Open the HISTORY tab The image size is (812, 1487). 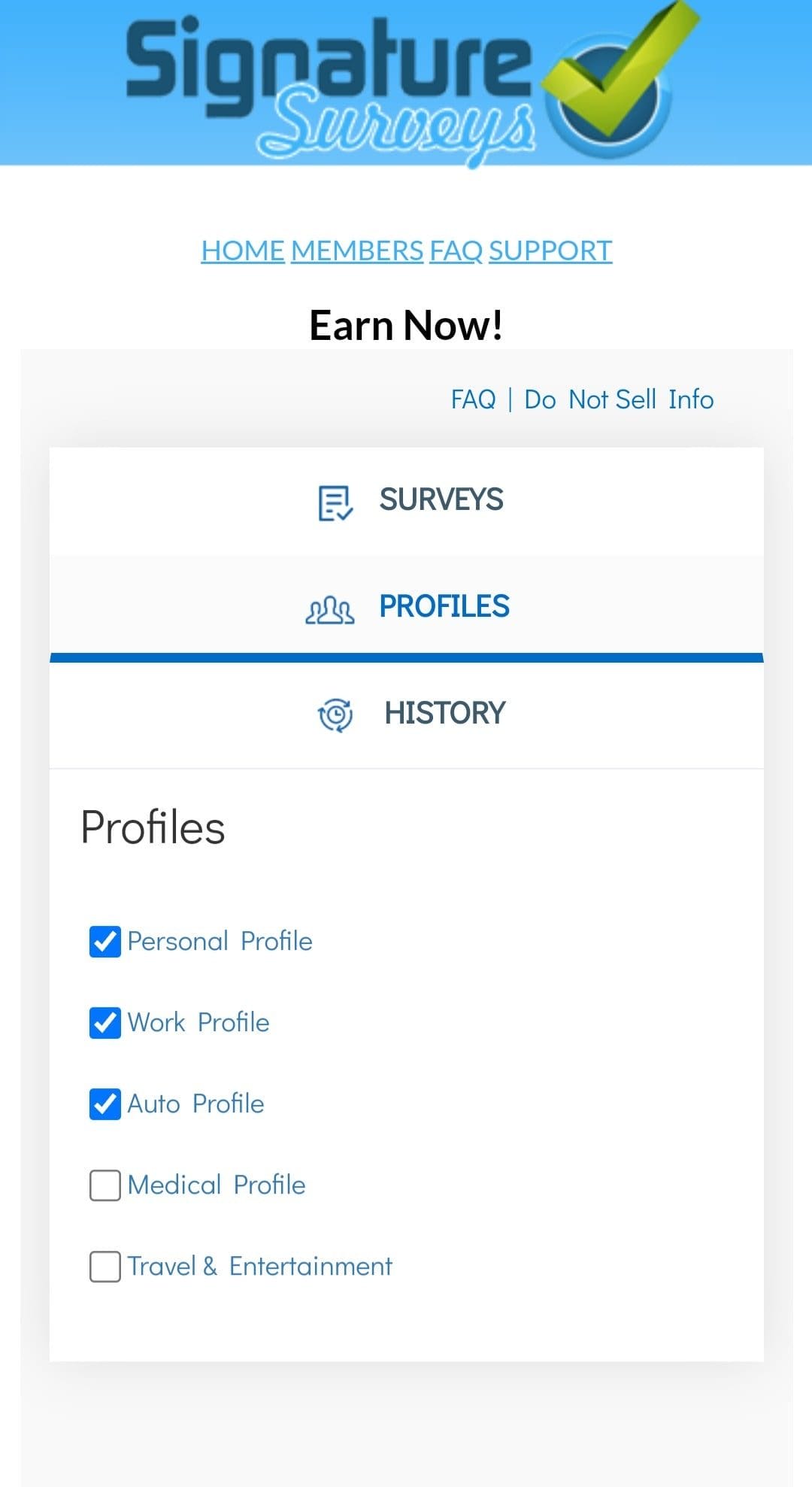point(444,713)
